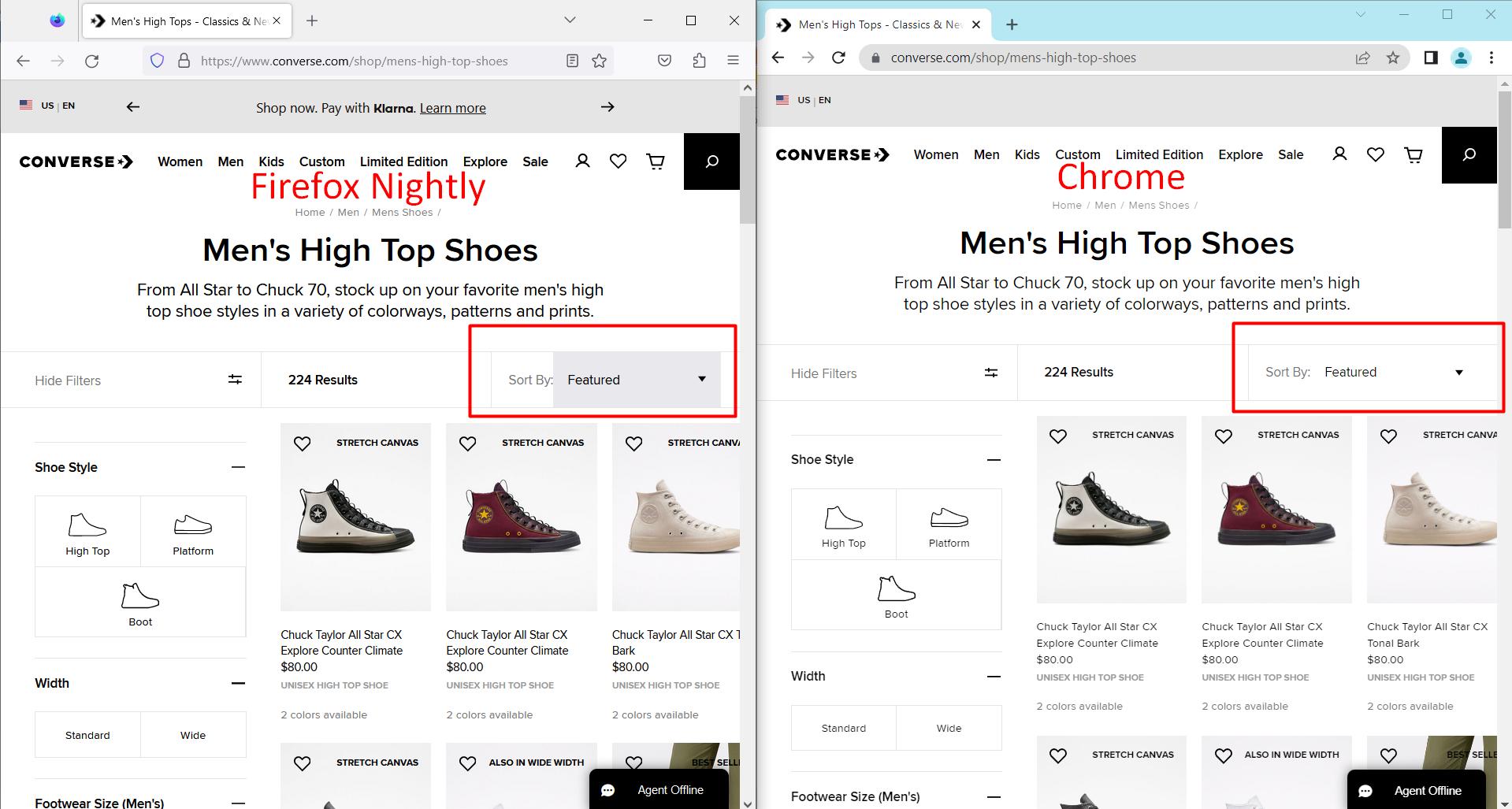Toggle the Boot shoe style filter
Image resolution: width=1512 pixels, height=809 pixels.
pyautogui.click(x=140, y=602)
